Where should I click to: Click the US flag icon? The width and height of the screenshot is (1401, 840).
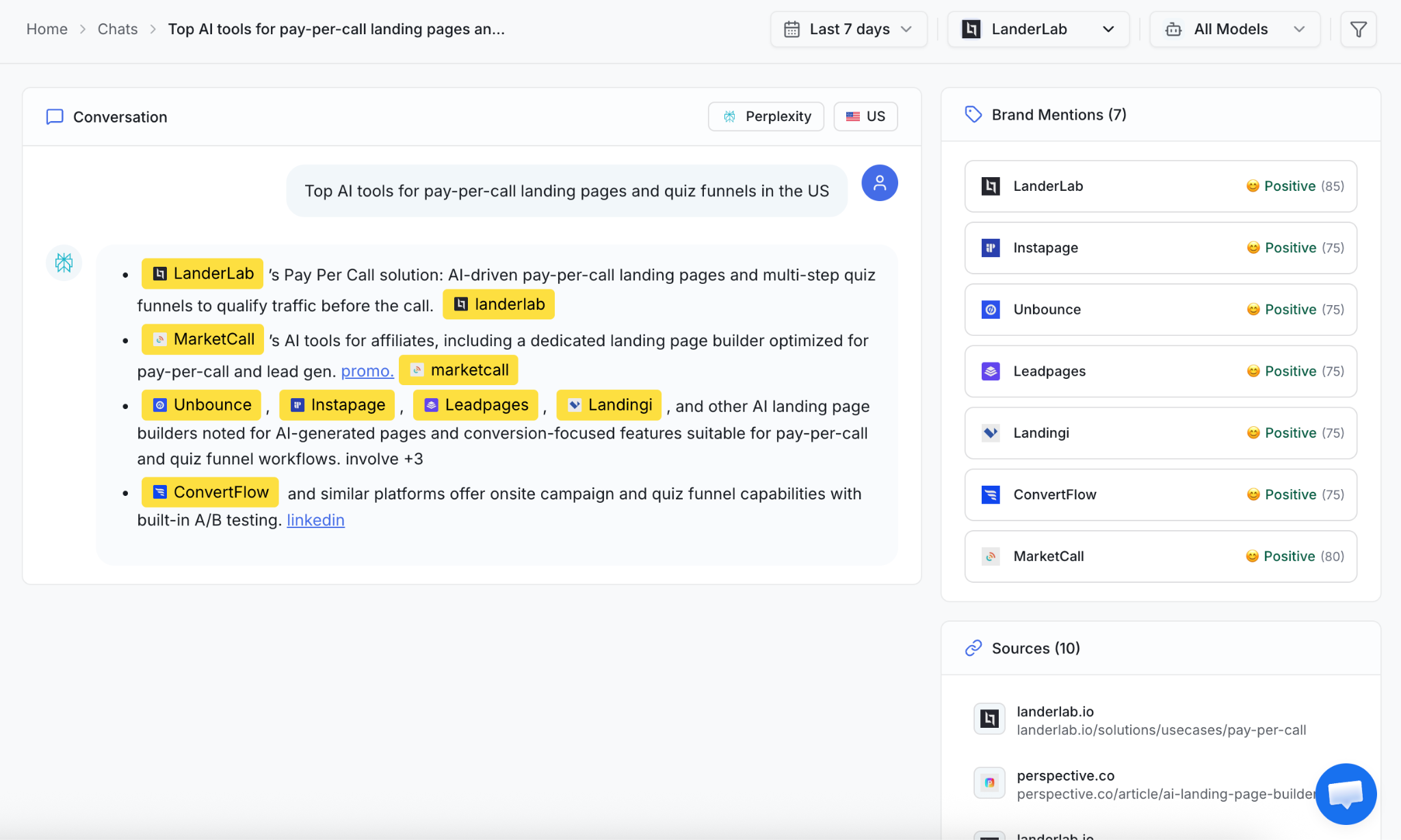(852, 116)
